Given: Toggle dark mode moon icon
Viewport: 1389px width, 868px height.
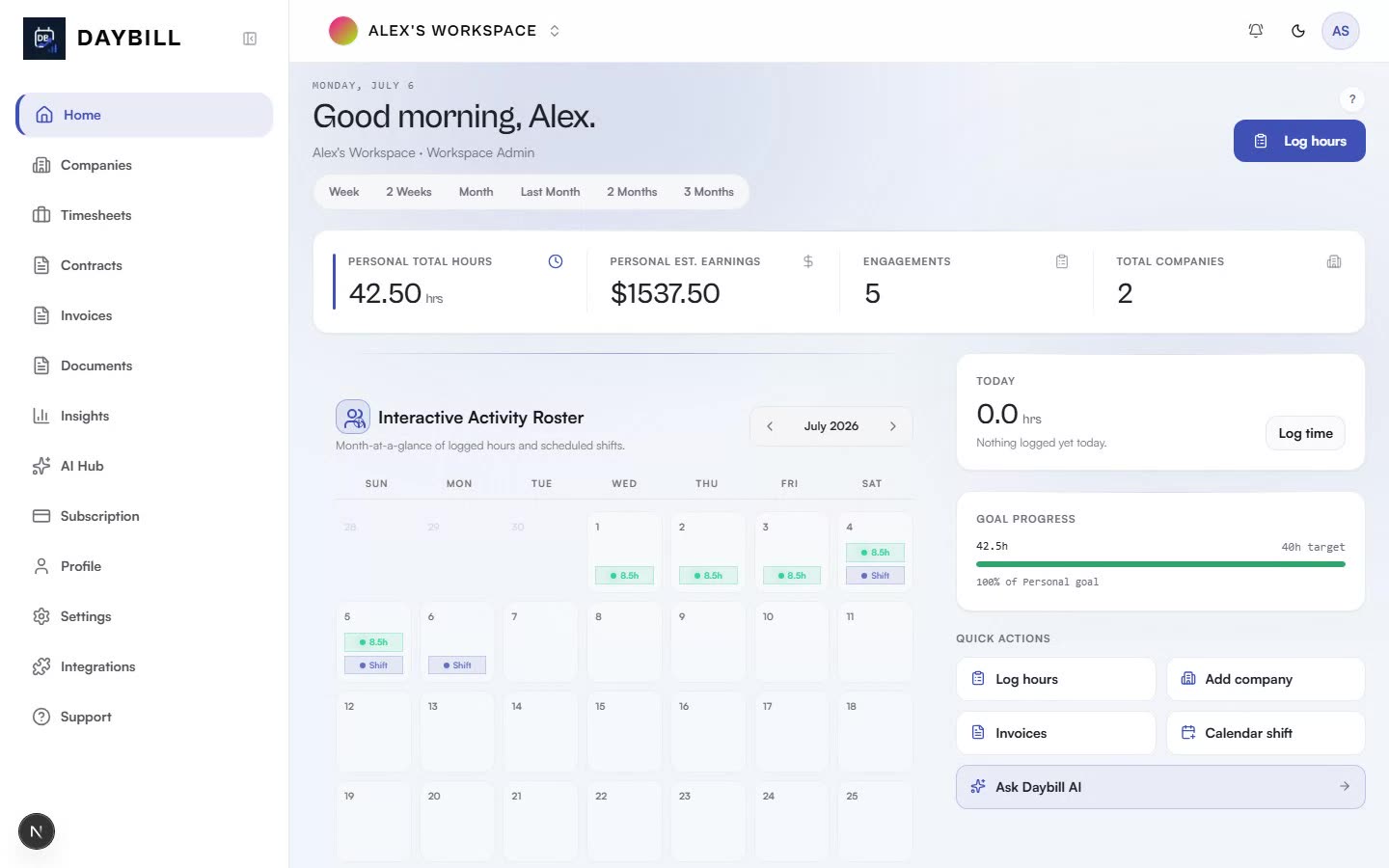Looking at the screenshot, I should [1298, 31].
